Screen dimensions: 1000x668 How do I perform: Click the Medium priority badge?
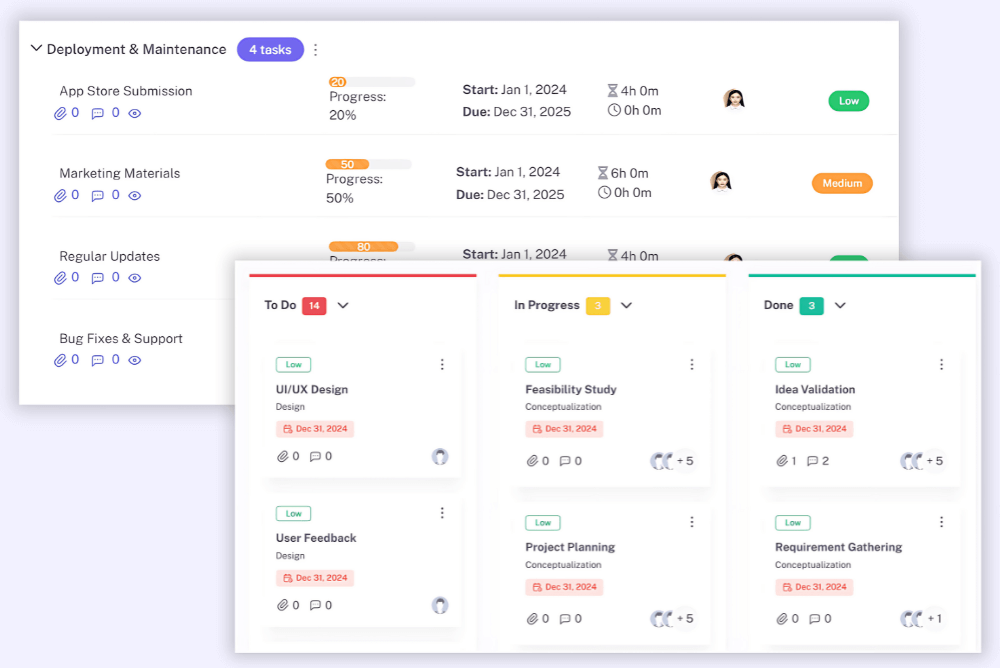click(842, 183)
